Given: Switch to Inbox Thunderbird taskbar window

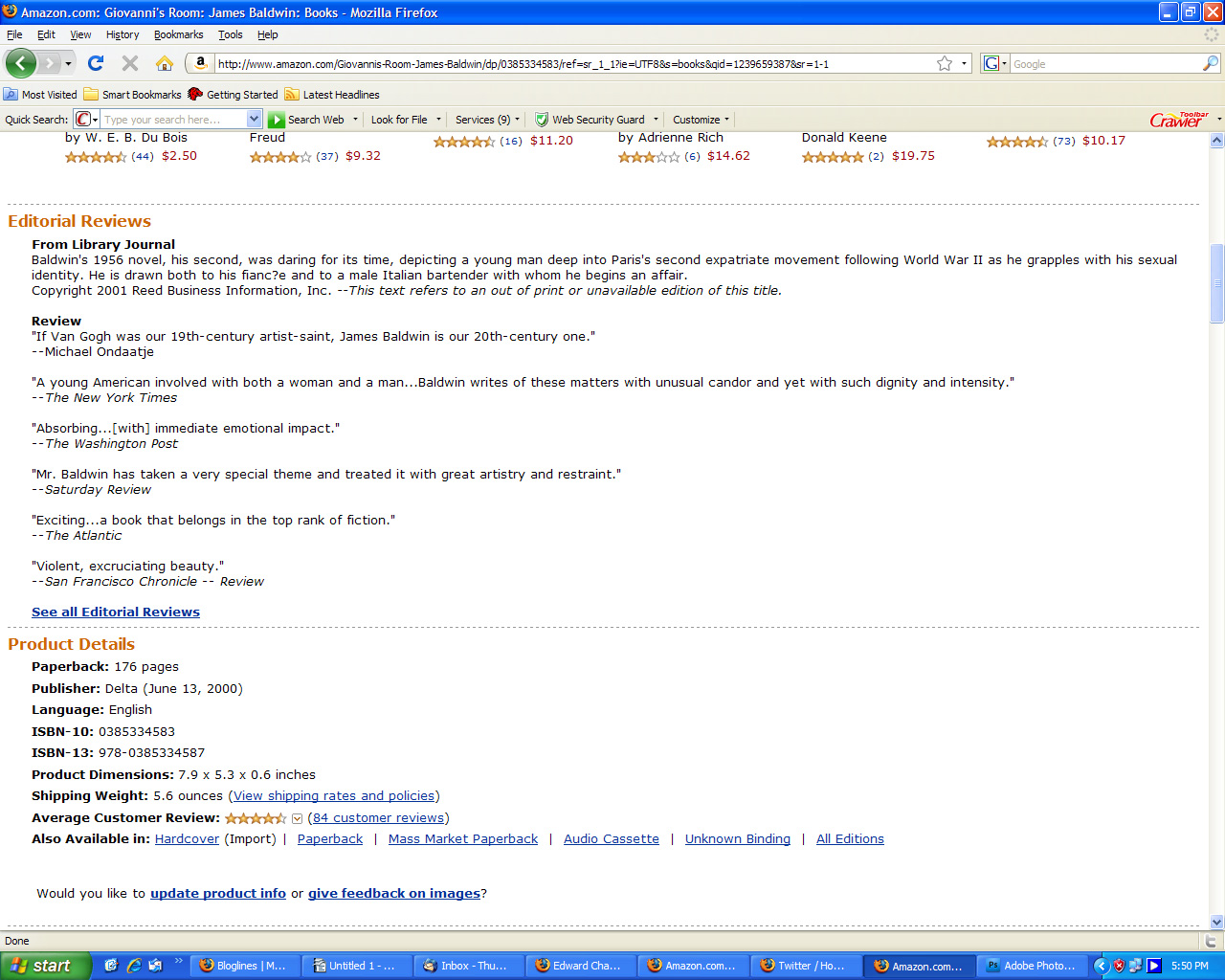Looking at the screenshot, I should pyautogui.click(x=470, y=966).
